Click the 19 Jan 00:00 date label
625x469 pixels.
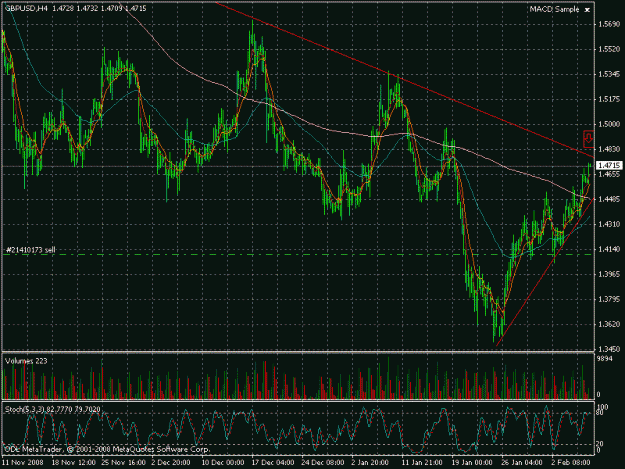[x=472, y=463]
